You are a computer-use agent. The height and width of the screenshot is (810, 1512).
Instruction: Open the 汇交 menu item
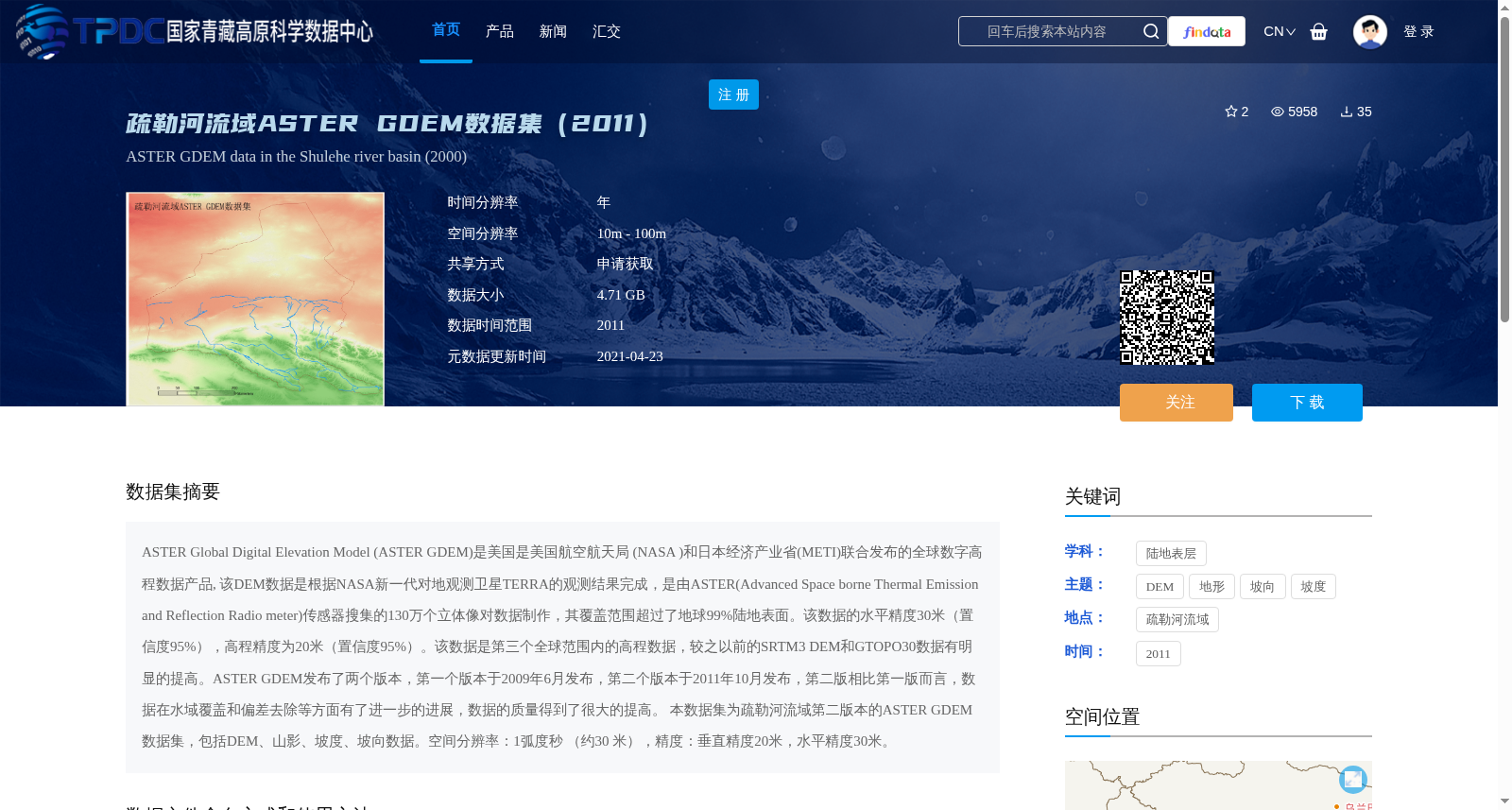(607, 31)
